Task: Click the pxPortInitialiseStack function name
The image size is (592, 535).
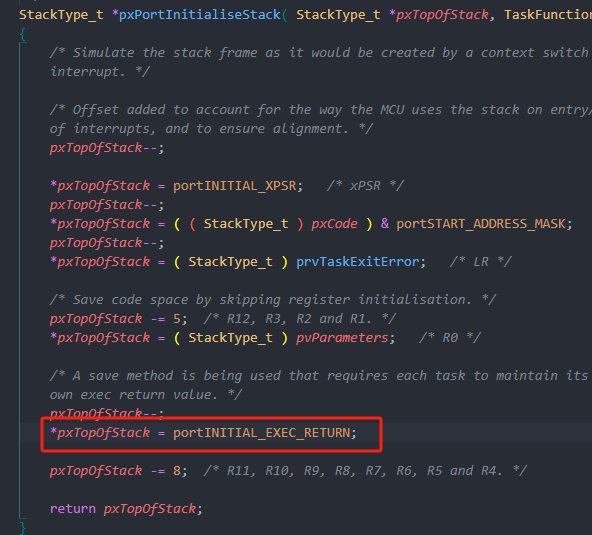Action: click(200, 15)
